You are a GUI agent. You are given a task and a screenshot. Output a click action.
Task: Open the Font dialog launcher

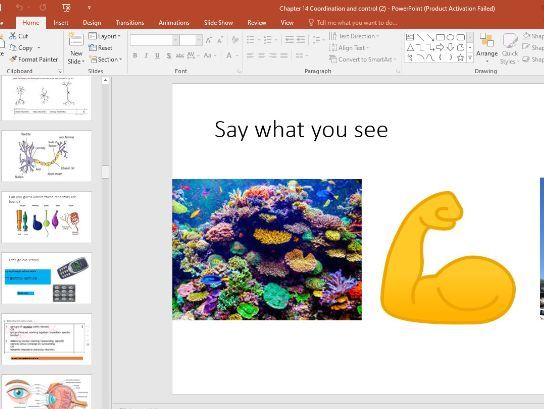(239, 71)
